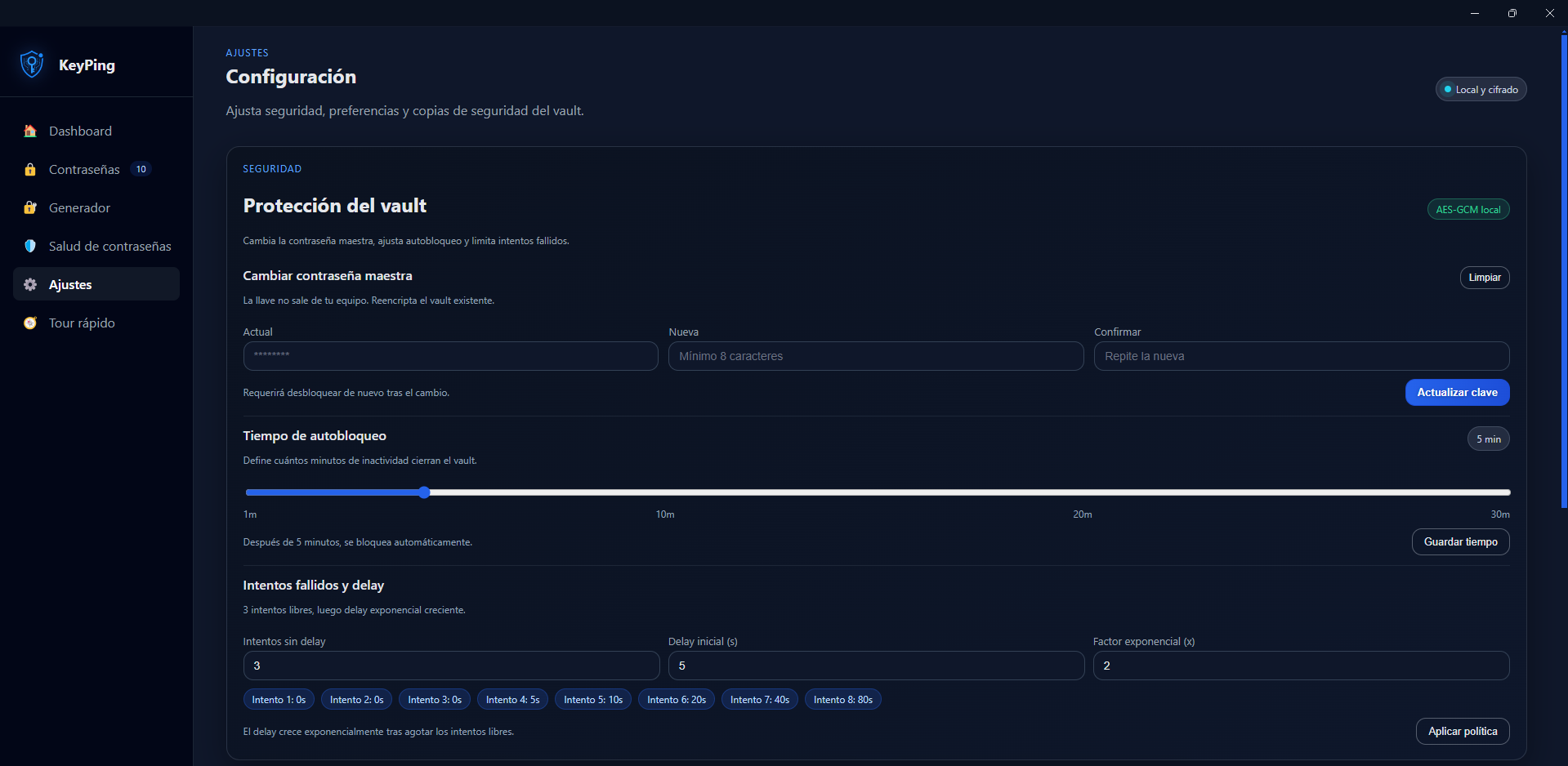
Task: Focus the Actual password field
Action: (450, 356)
